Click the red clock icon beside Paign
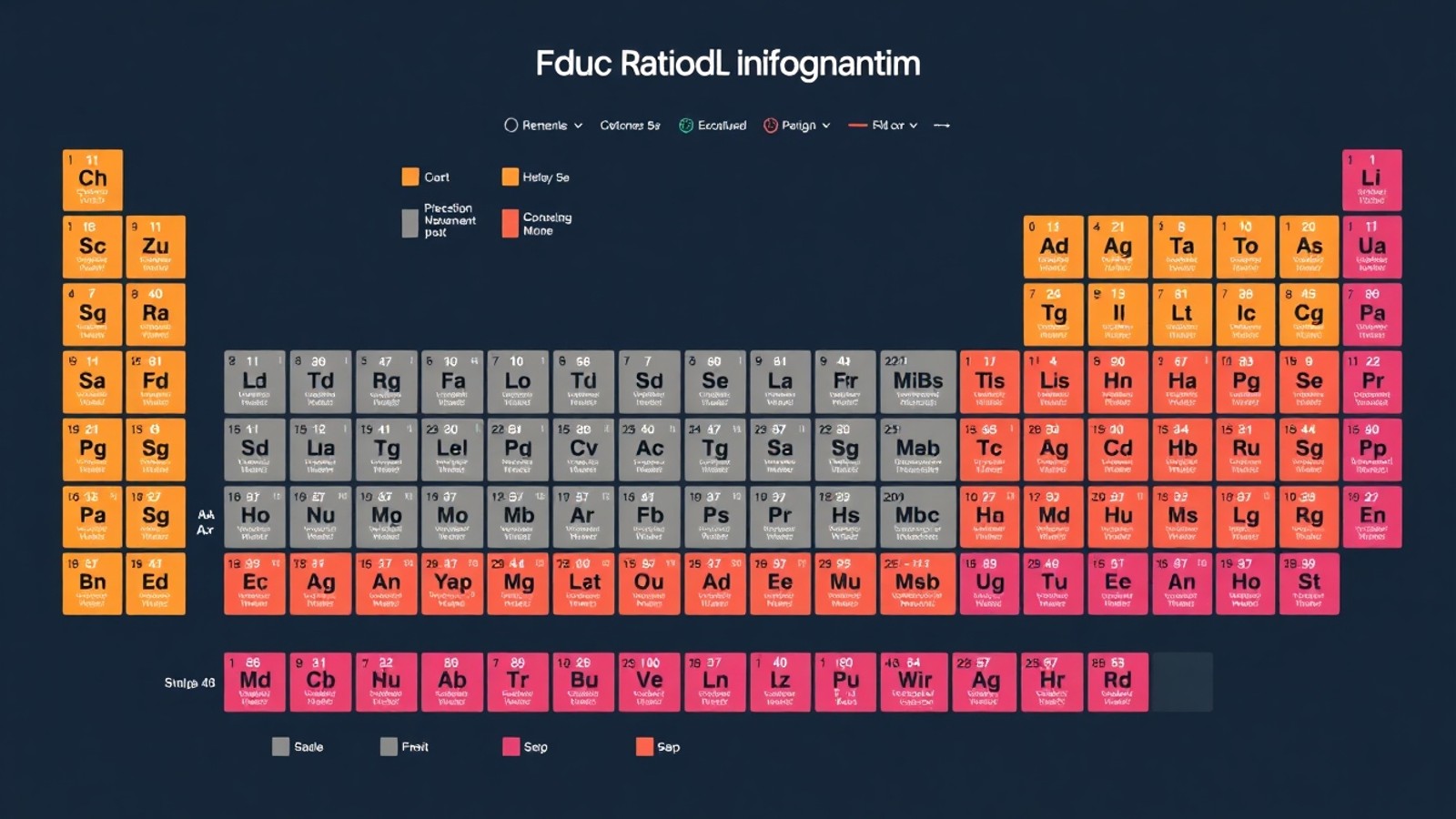This screenshot has height=819, width=1456. 771,126
